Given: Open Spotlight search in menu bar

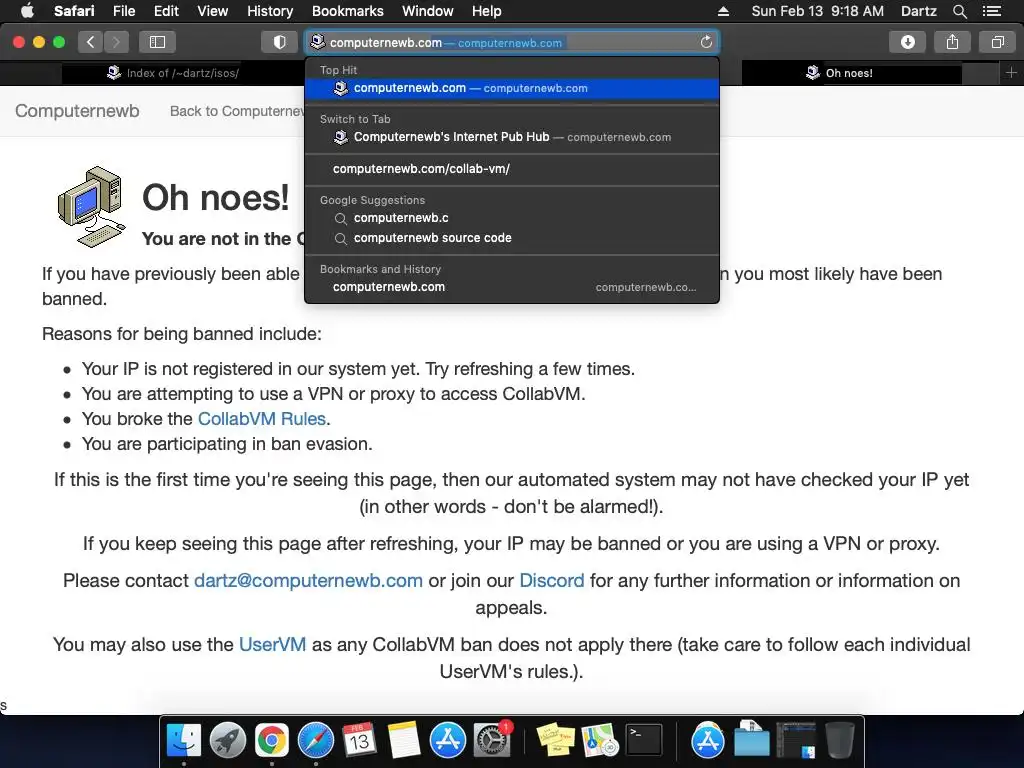Looking at the screenshot, I should tap(959, 11).
